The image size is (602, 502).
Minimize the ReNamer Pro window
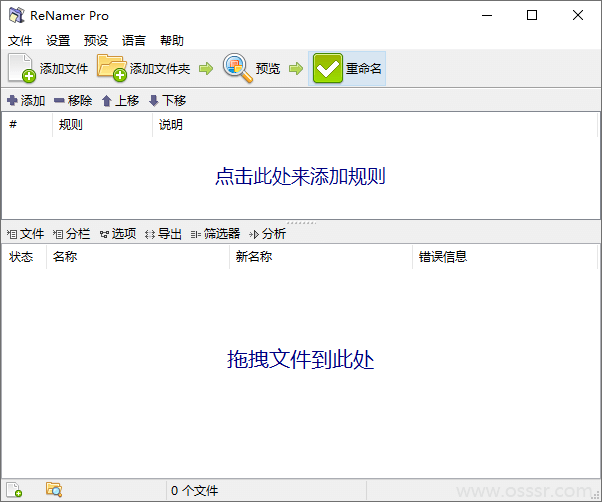click(487, 15)
